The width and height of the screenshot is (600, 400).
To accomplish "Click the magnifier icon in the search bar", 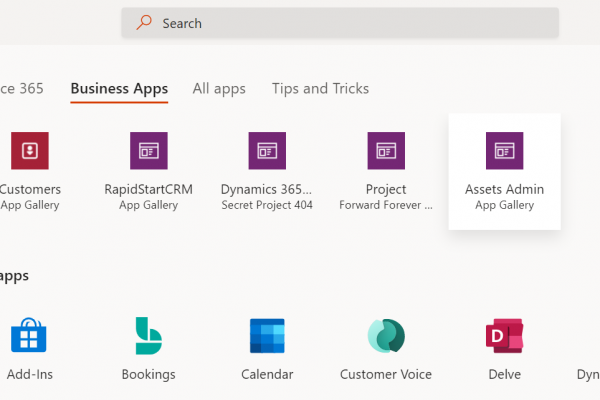I will click(145, 23).
